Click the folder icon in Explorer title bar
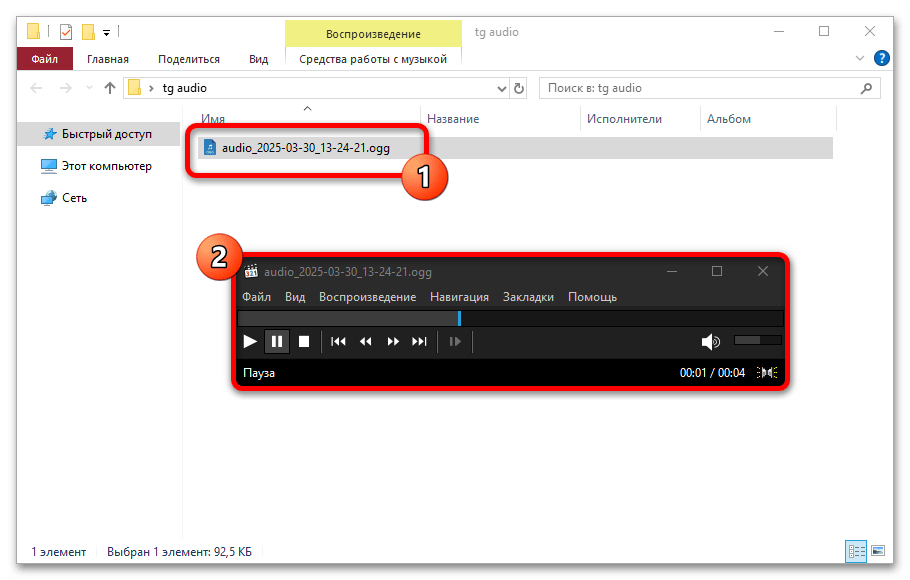 34,31
